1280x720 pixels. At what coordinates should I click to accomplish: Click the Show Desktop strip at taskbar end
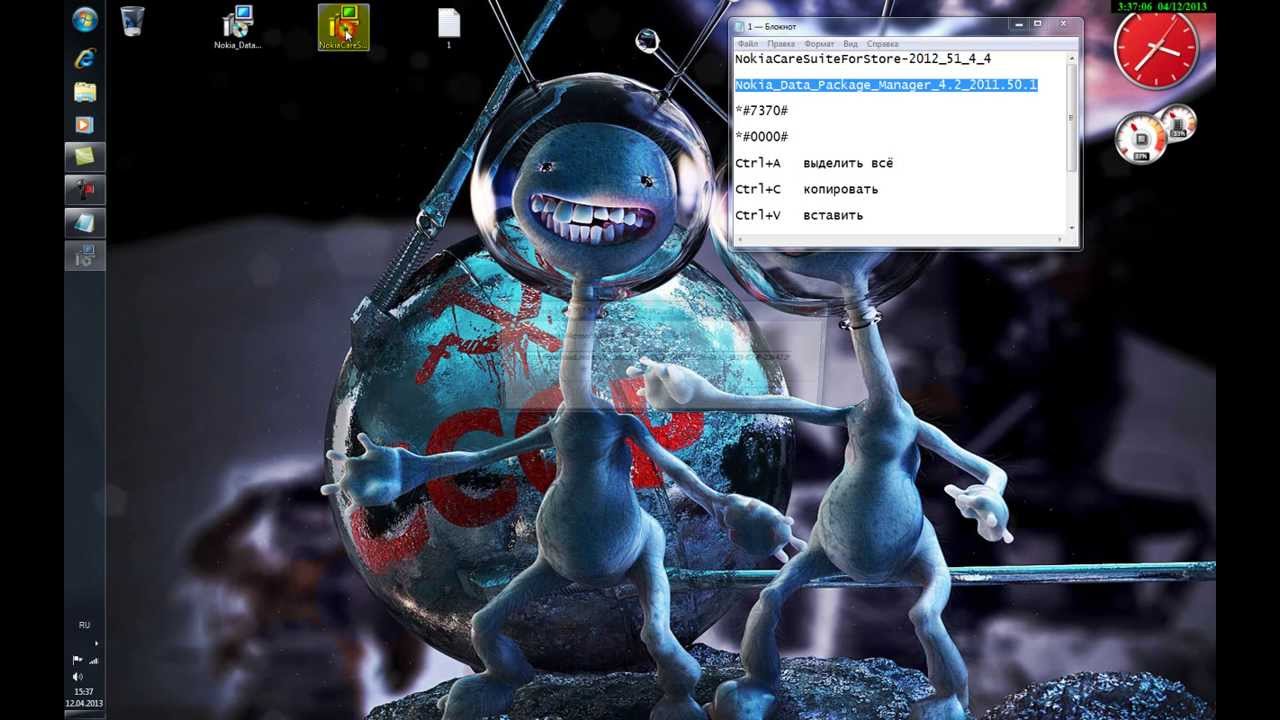[84, 715]
